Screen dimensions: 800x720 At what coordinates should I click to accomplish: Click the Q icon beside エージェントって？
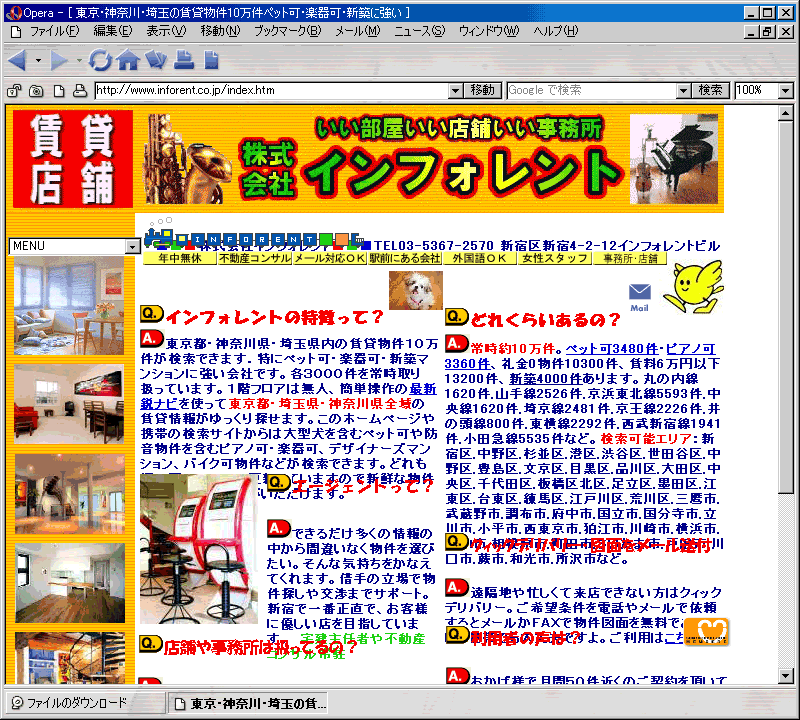279,482
